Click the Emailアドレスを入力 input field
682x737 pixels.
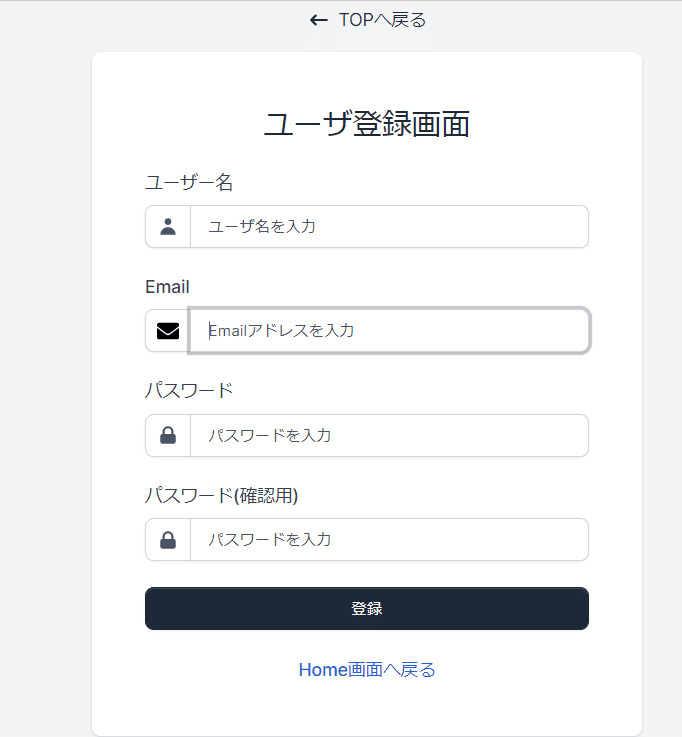coord(388,331)
